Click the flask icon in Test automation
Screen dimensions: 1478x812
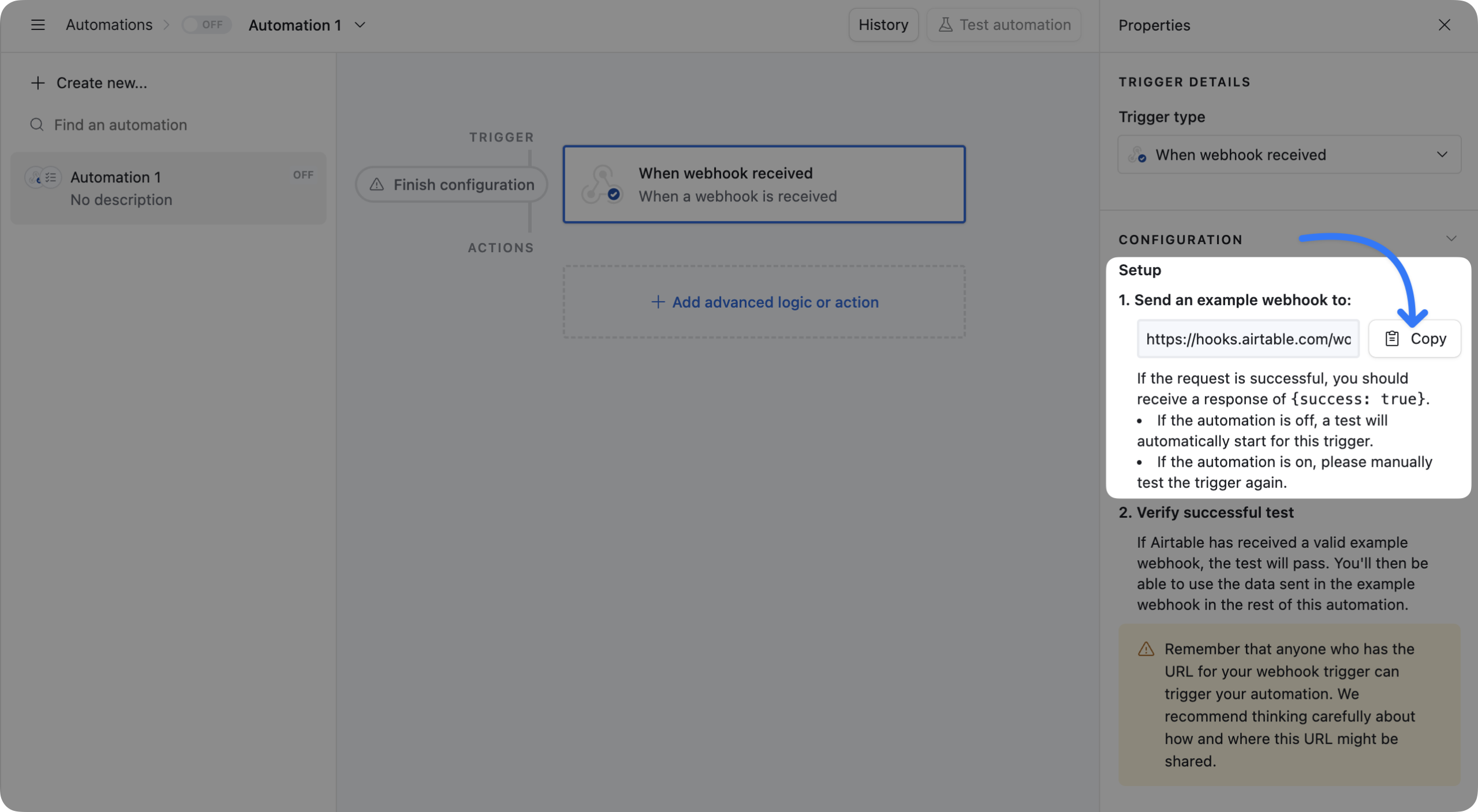click(945, 25)
